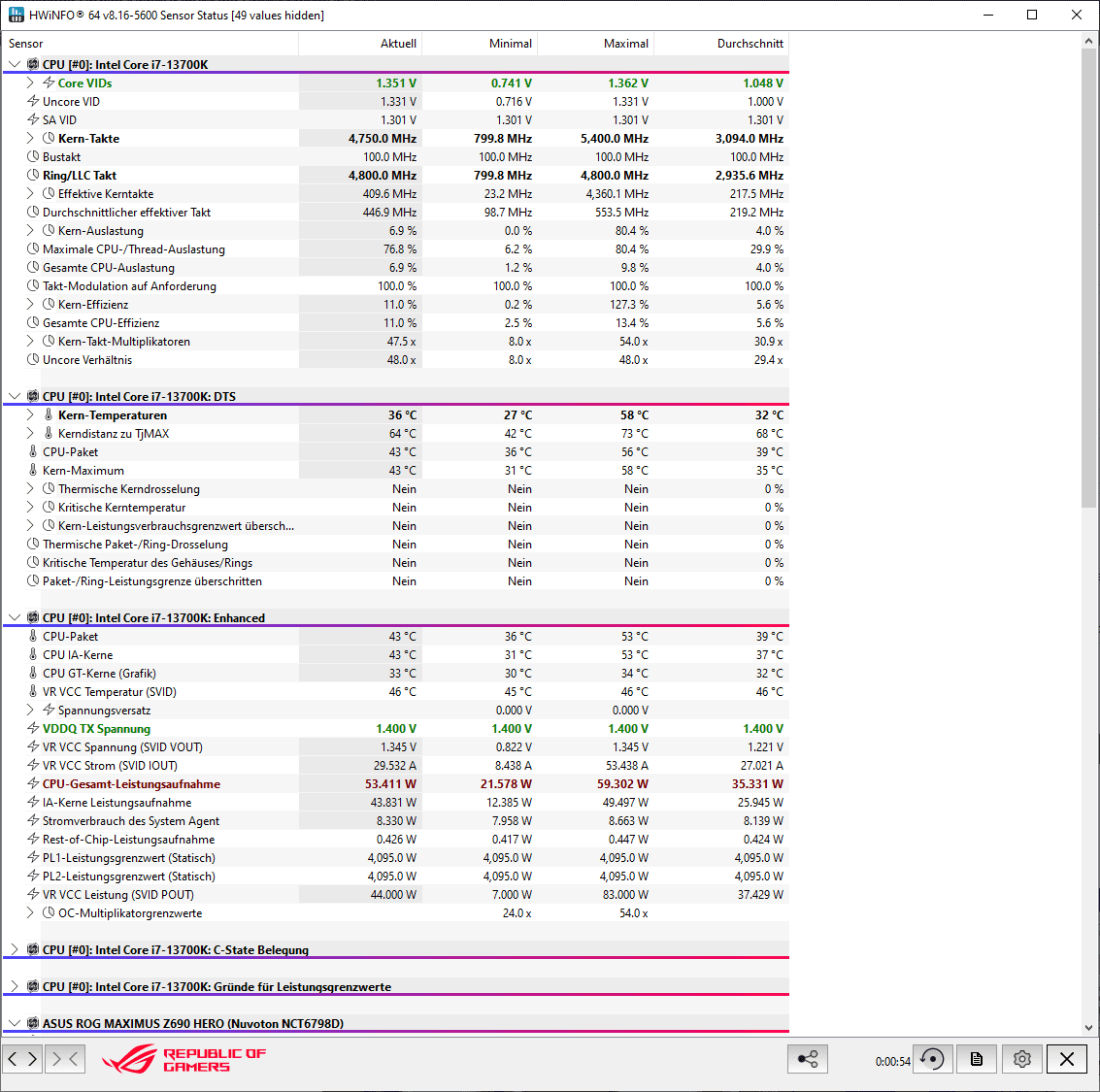Click chip icon of C-State Belegung section

[33, 949]
